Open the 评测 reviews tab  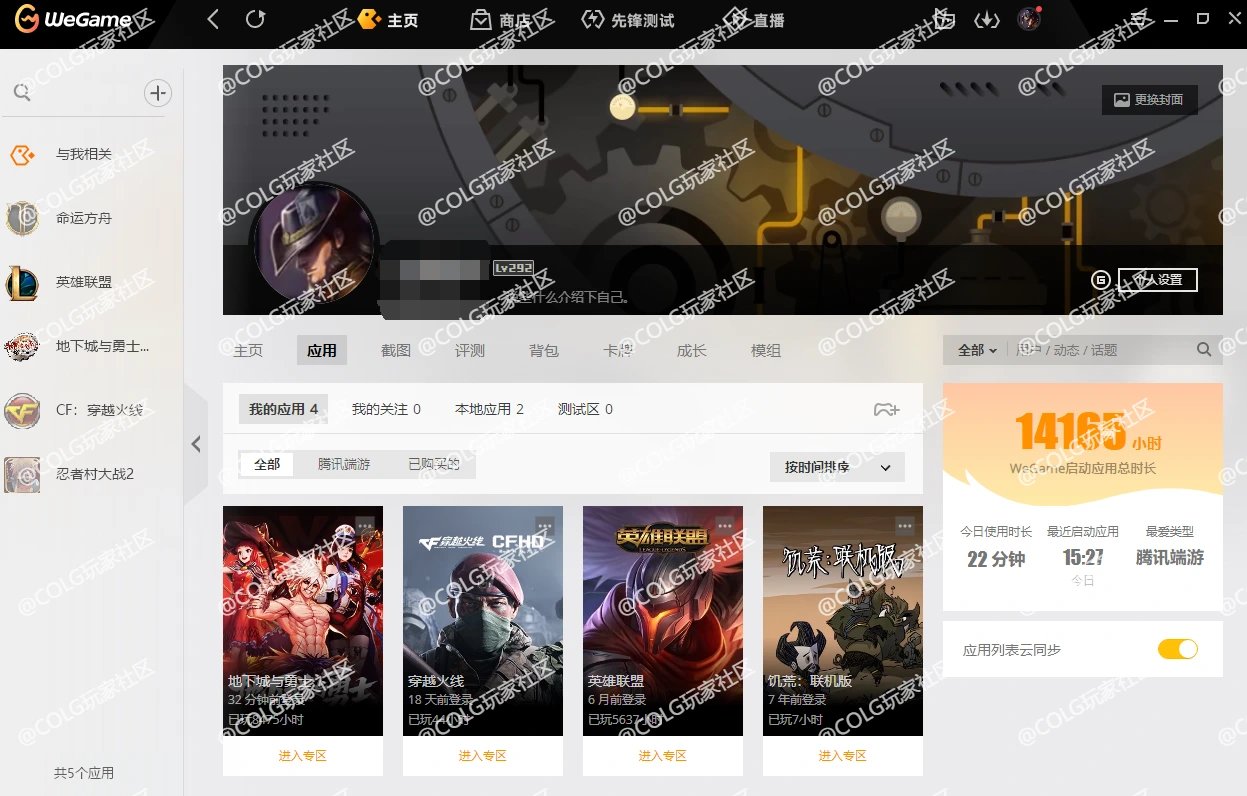(x=470, y=351)
